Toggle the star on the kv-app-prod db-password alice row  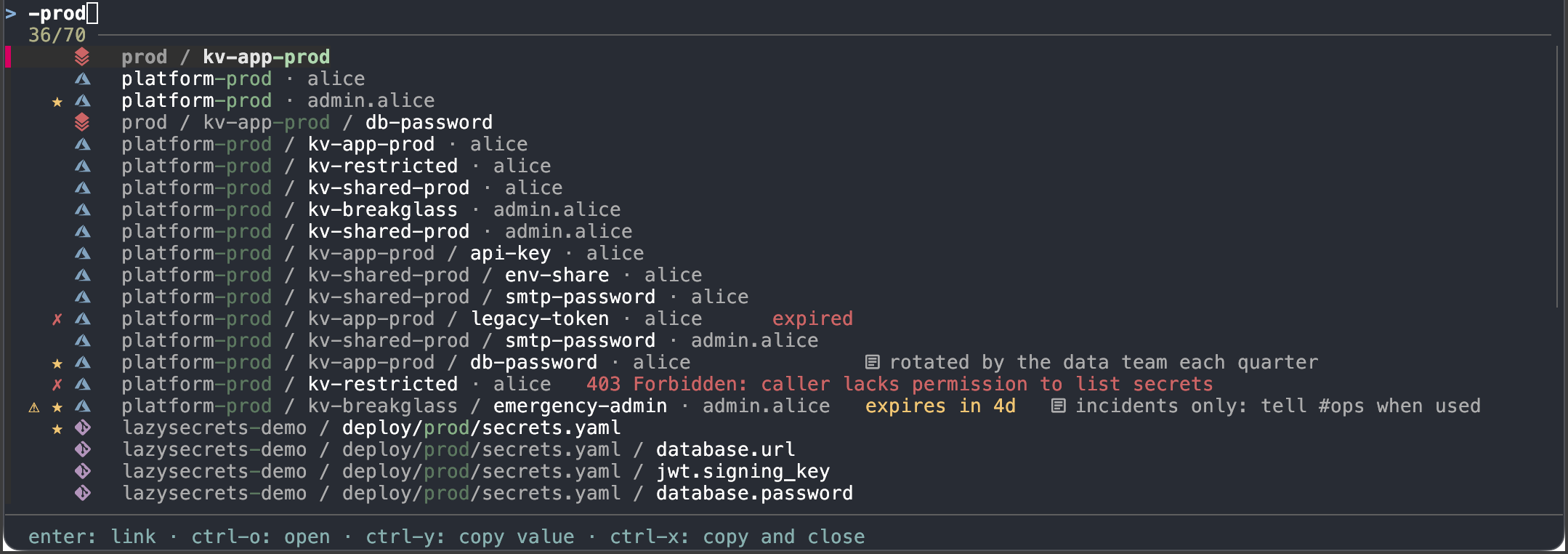57,364
